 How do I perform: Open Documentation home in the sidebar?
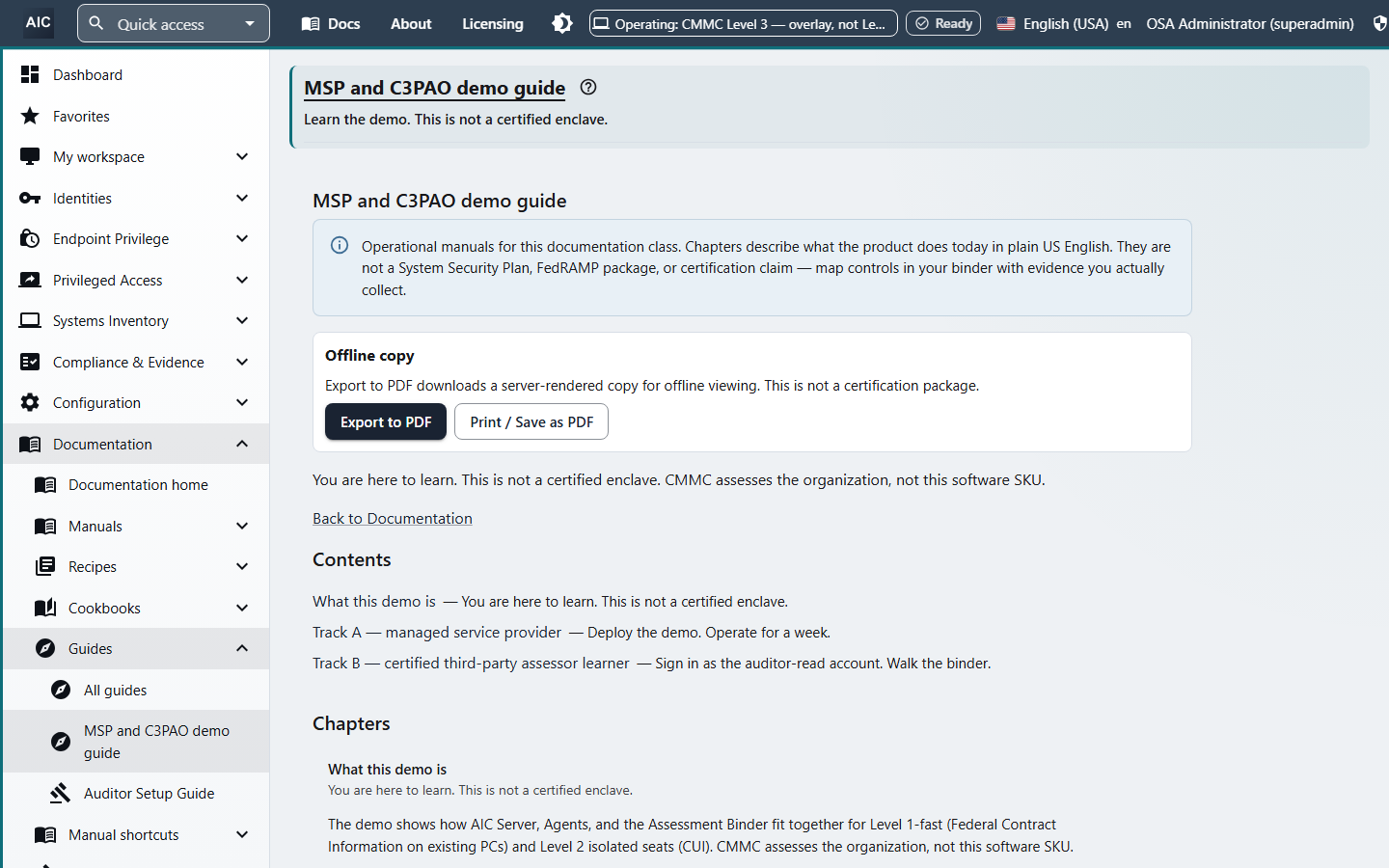pos(136,484)
